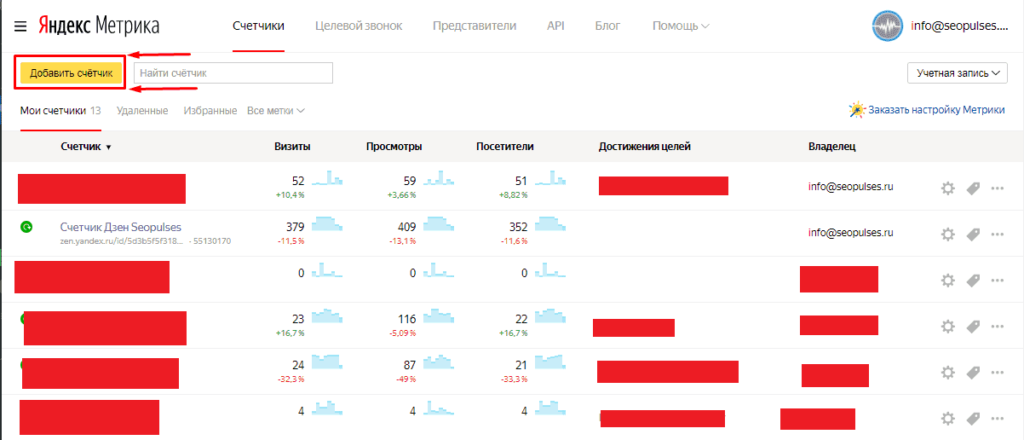The width and height of the screenshot is (1024, 440).
Task: Open the API section
Action: [x=556, y=26]
